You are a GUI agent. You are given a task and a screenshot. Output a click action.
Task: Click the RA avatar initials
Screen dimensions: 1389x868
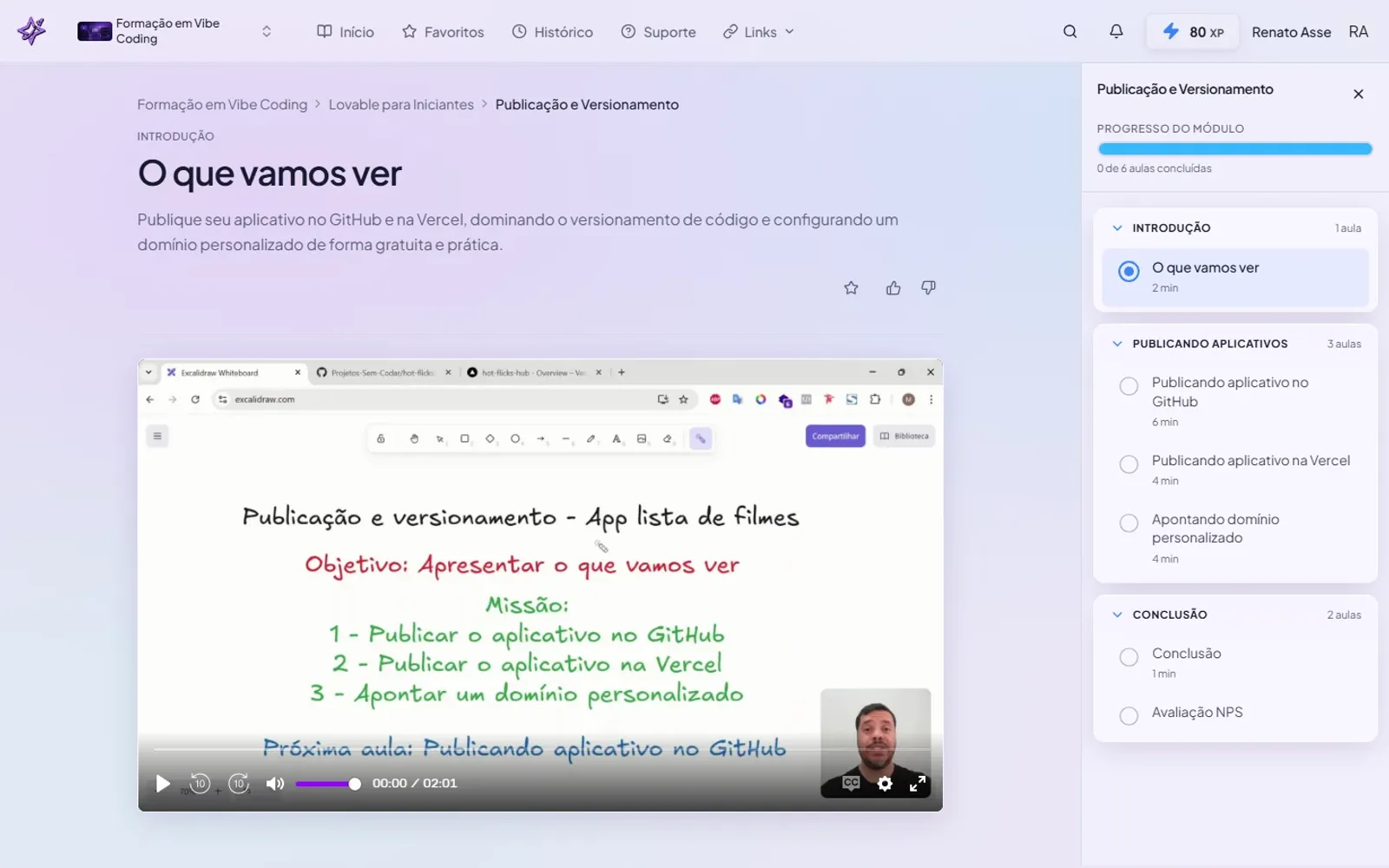click(1358, 32)
